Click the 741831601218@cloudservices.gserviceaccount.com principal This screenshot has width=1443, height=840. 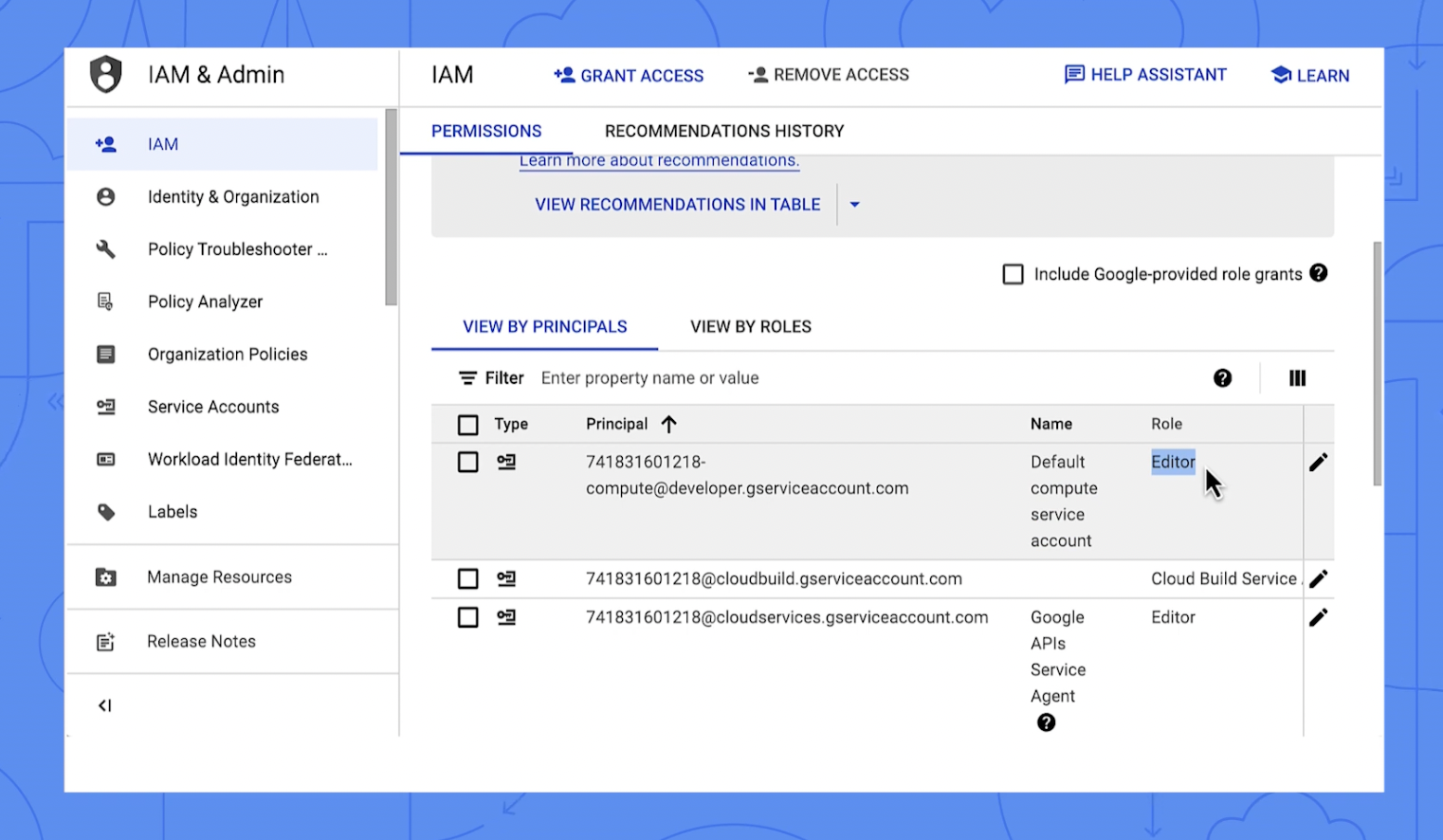coord(787,617)
